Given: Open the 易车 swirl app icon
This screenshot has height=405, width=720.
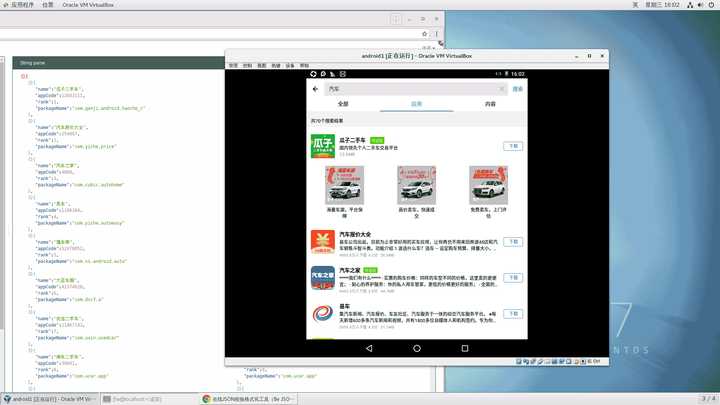Looking at the screenshot, I should point(323,314).
